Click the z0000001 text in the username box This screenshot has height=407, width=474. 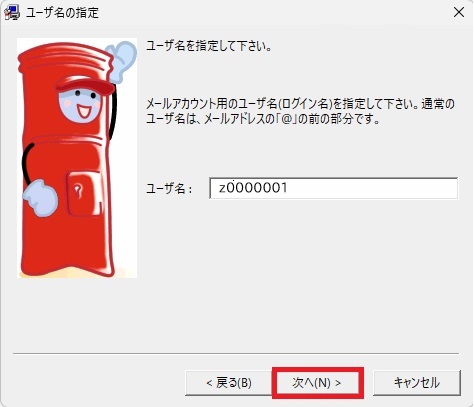tap(253, 188)
